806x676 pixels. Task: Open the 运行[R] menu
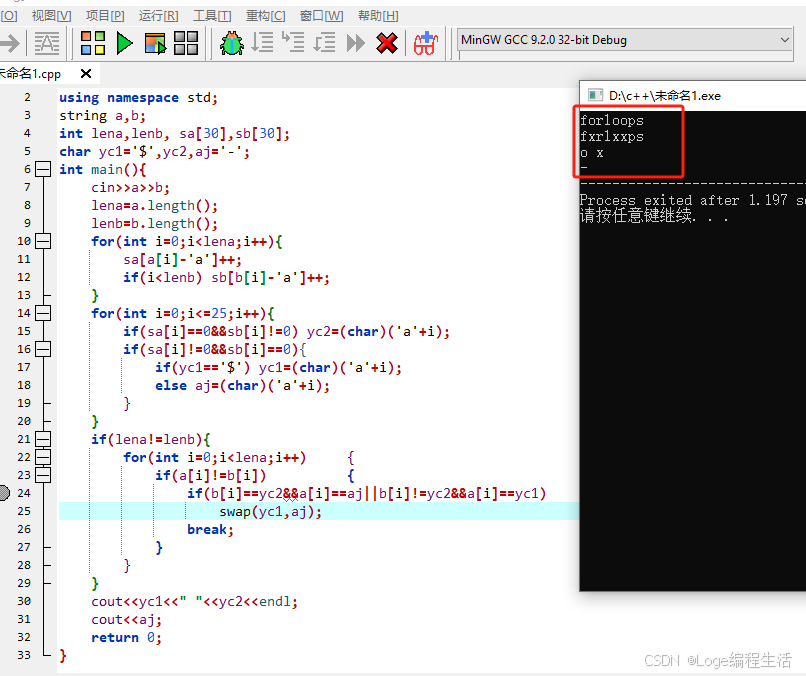(159, 16)
